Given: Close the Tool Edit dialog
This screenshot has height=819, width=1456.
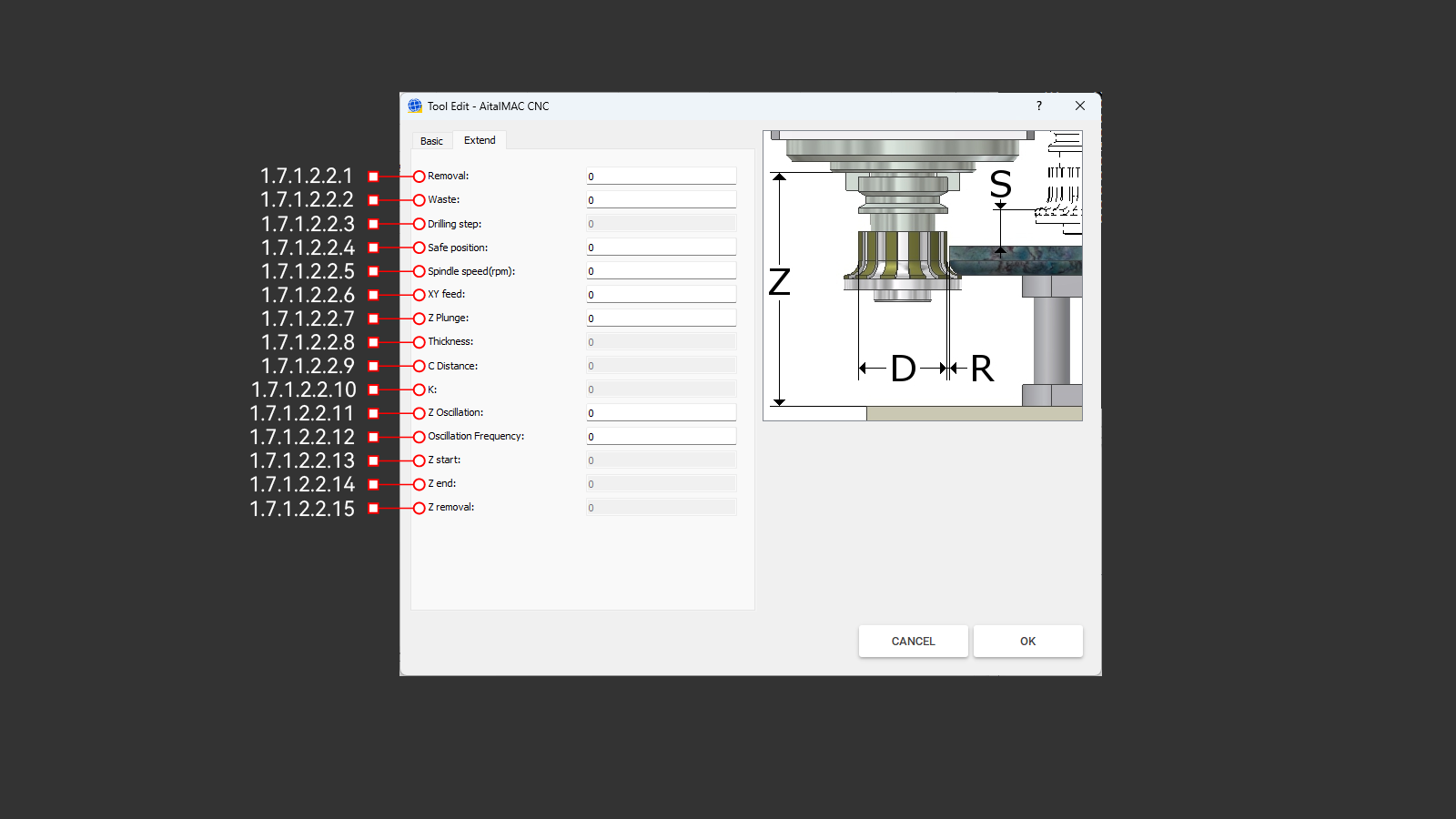Looking at the screenshot, I should click(x=1079, y=106).
